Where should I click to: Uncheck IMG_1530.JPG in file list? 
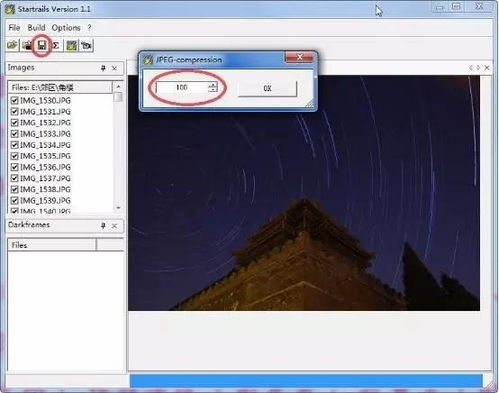pos(14,100)
